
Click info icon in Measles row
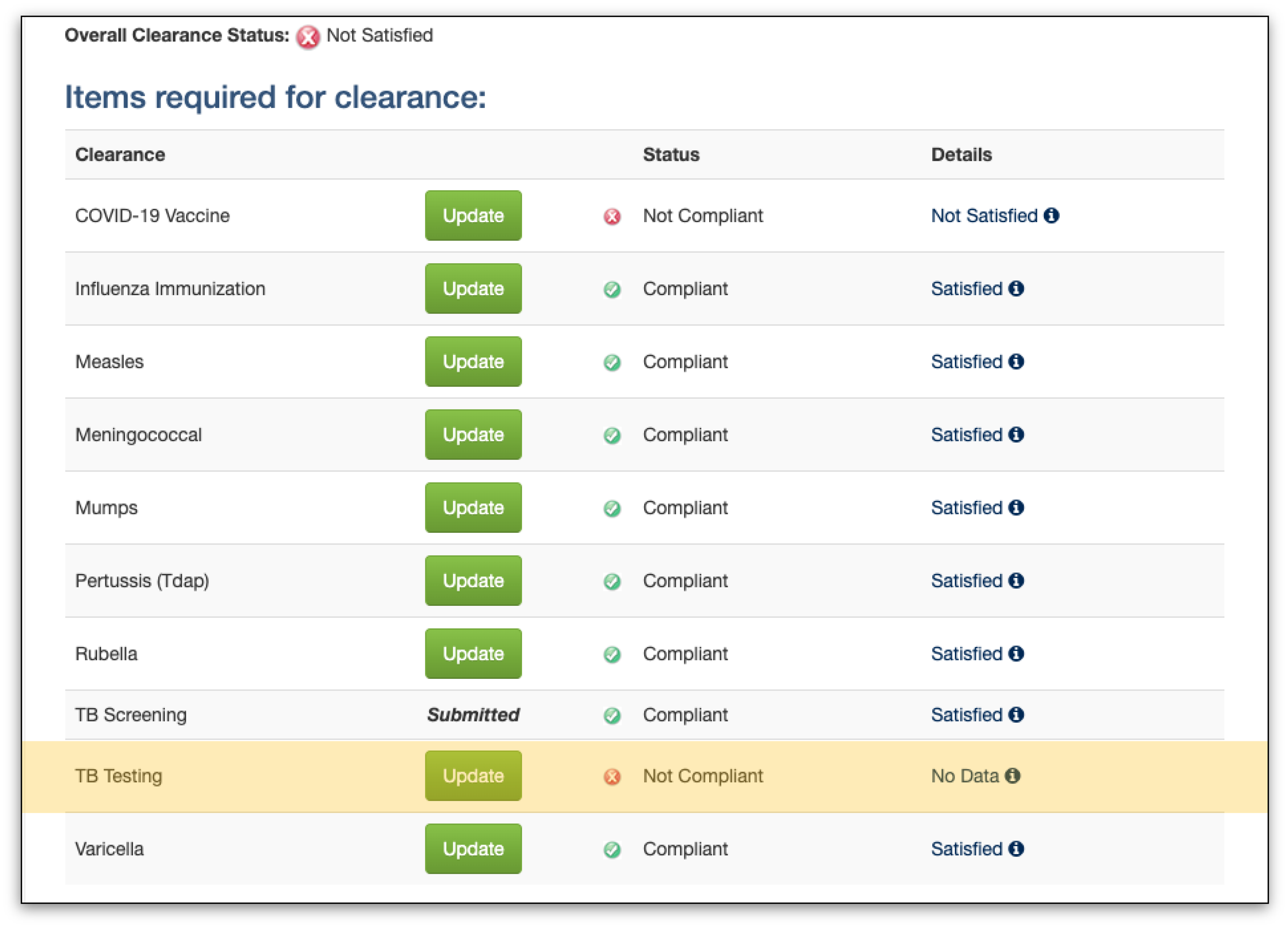(x=1016, y=361)
